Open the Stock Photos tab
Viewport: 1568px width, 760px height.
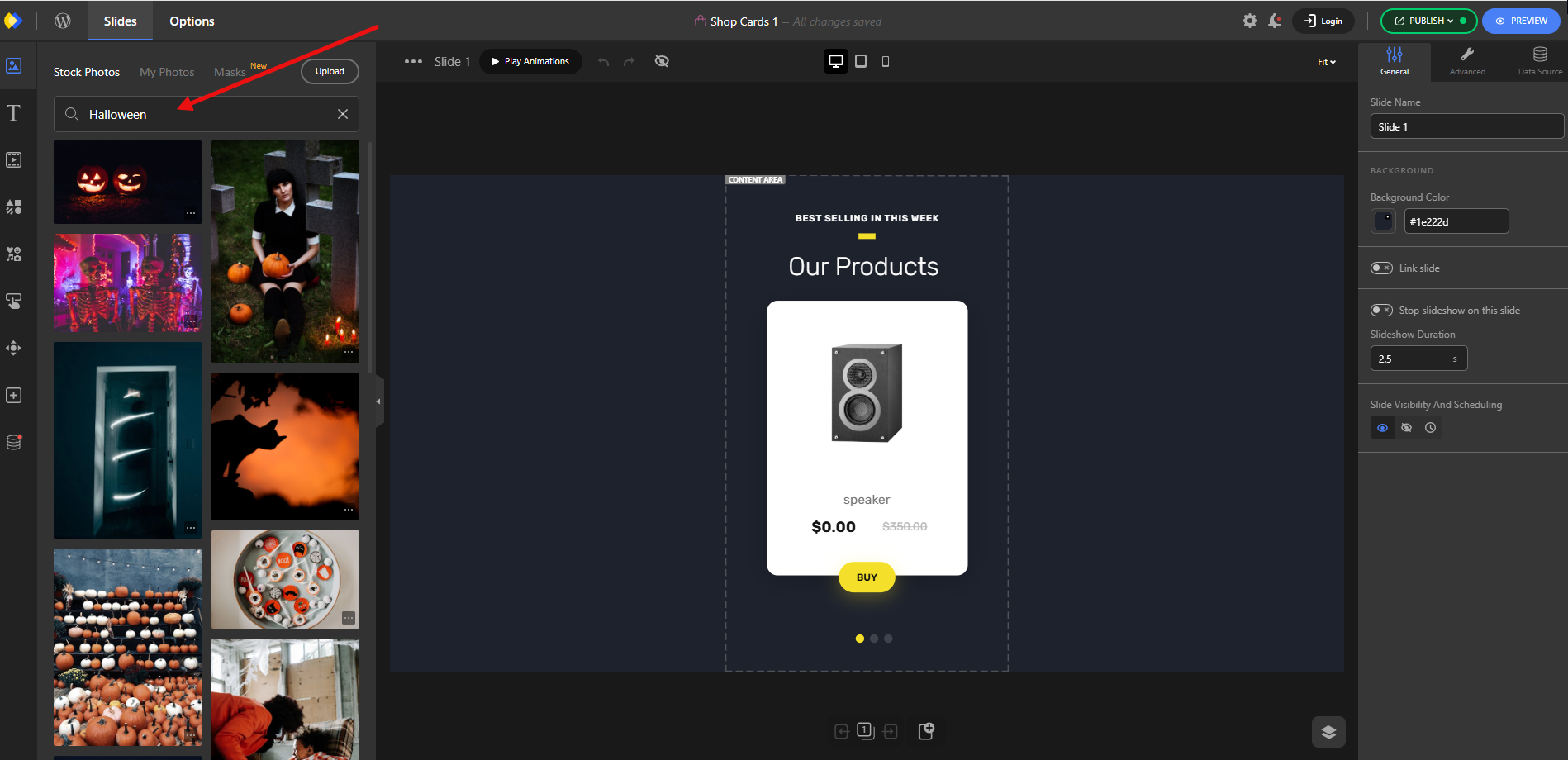tap(87, 72)
